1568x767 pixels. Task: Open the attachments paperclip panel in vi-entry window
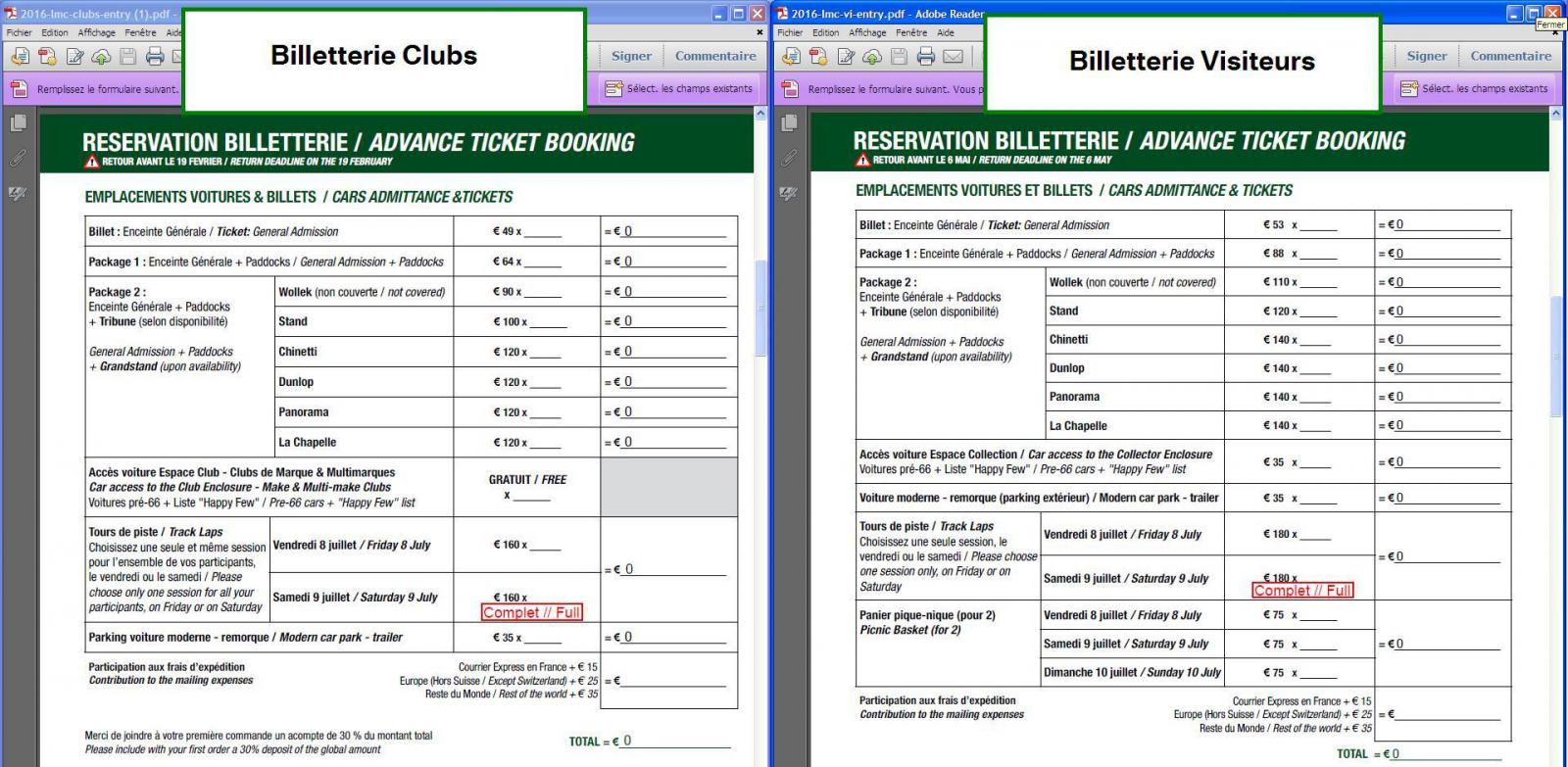[789, 158]
